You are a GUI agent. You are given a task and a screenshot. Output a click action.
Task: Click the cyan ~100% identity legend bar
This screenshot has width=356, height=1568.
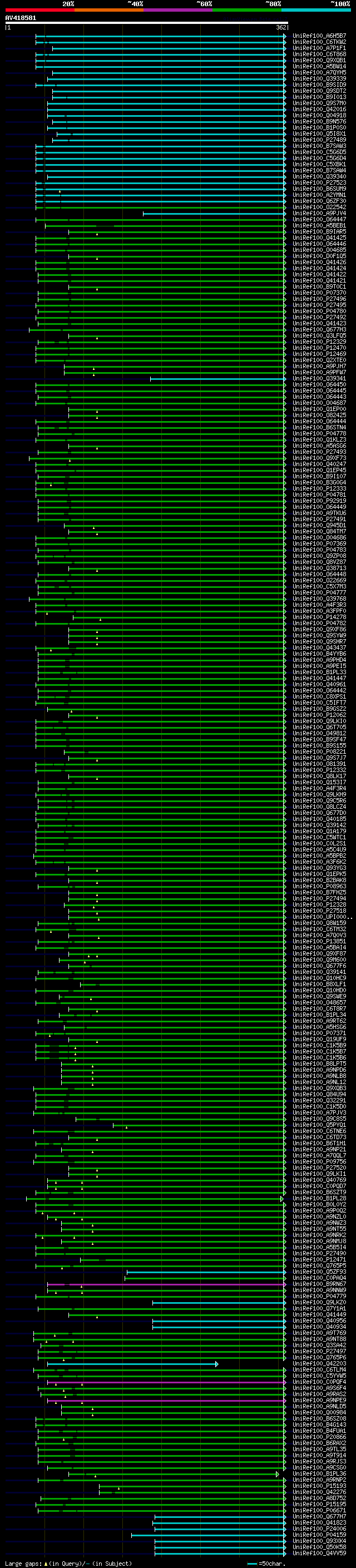click(317, 10)
